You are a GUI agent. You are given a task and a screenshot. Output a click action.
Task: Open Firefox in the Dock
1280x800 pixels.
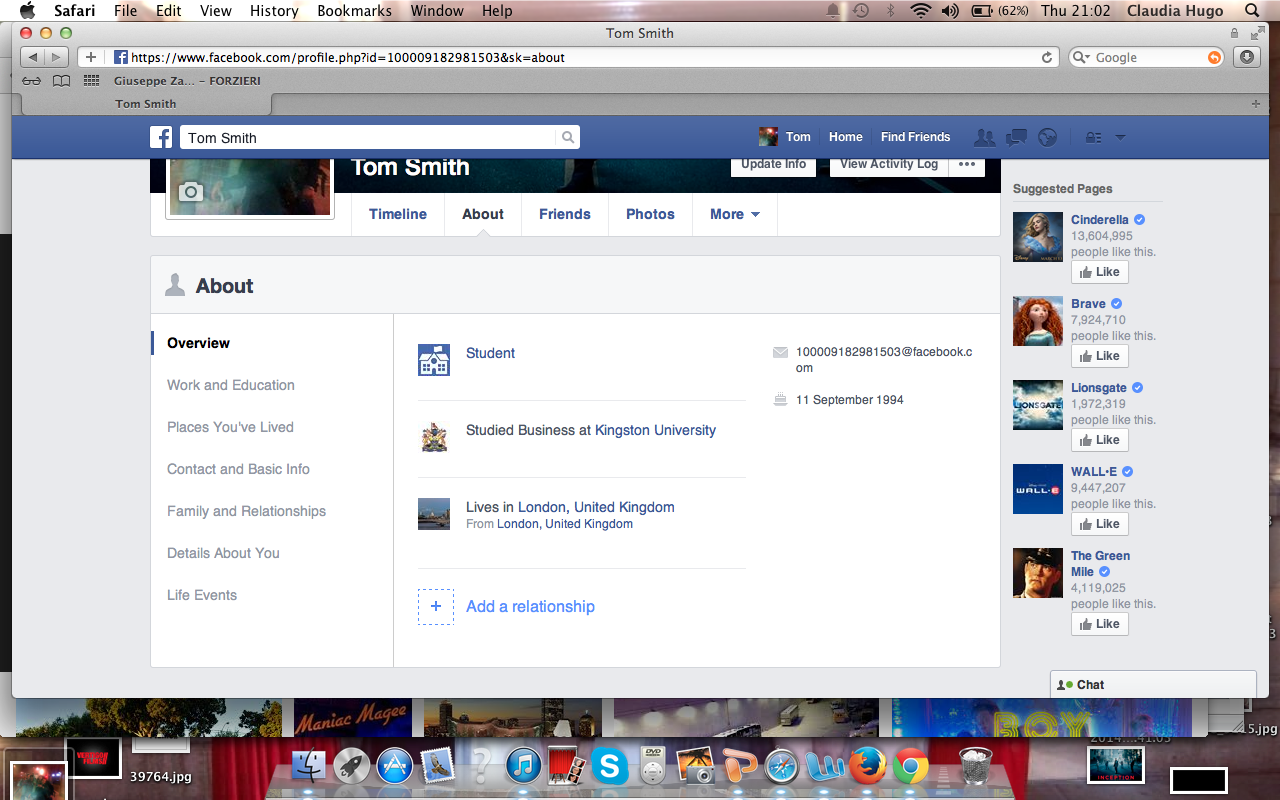point(868,767)
